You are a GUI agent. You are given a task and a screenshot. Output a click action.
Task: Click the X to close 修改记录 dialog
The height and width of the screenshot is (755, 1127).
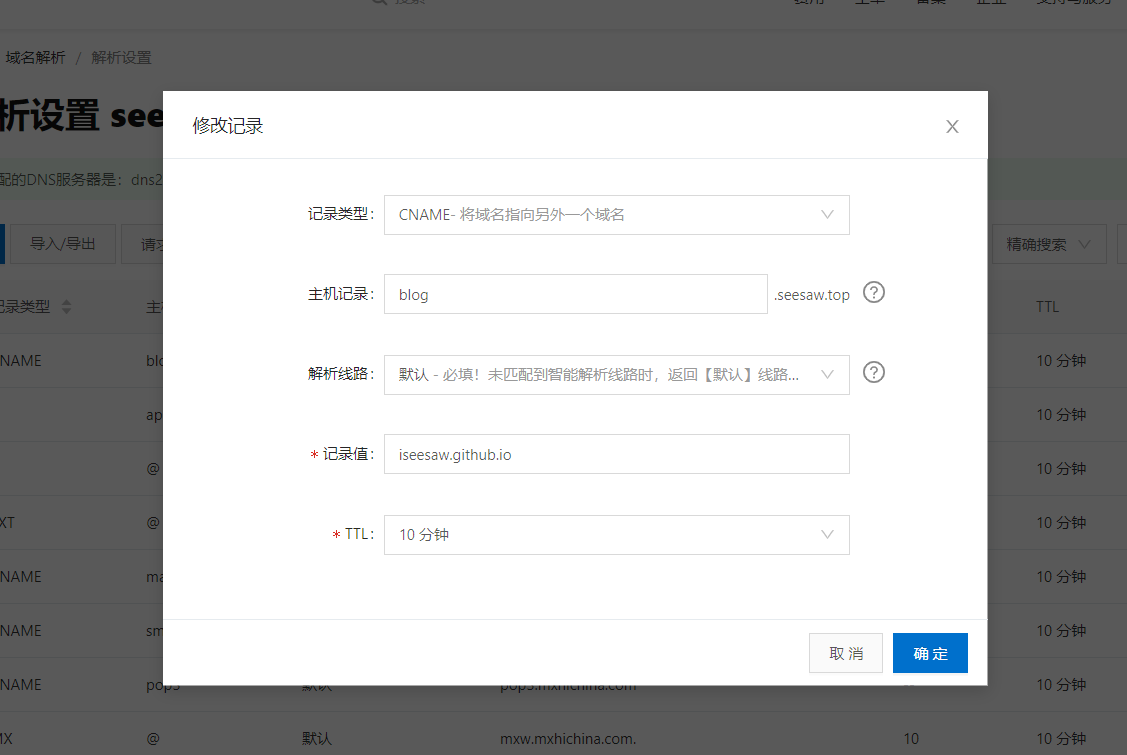(951, 126)
